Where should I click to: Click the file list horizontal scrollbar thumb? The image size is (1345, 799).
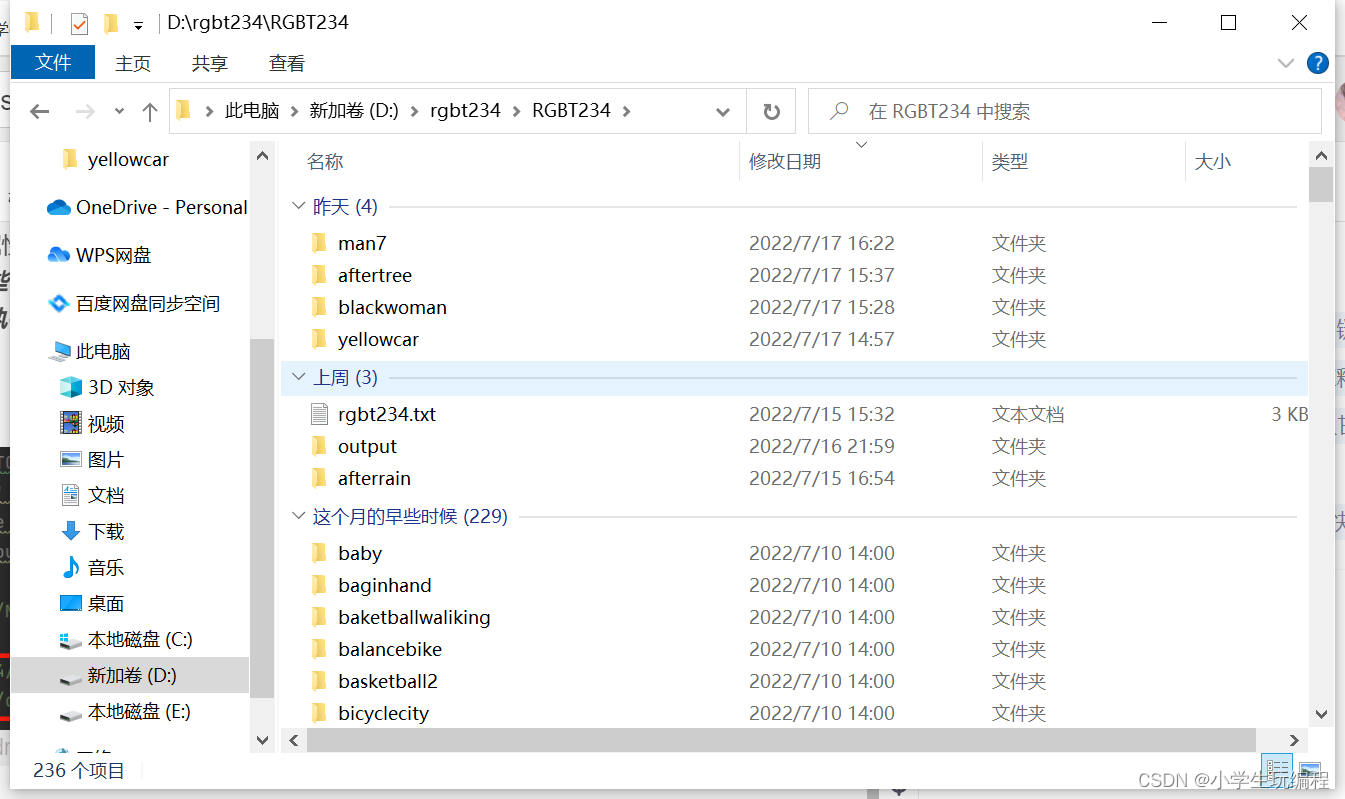tap(781, 740)
